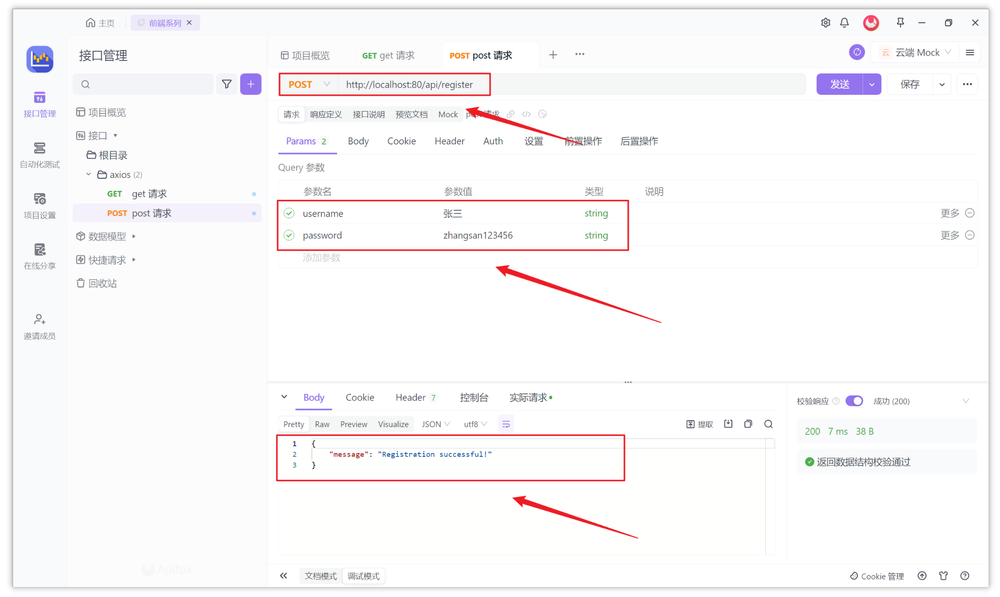
Task: Click the help question mark icon in the status bar
Action: pos(965,576)
